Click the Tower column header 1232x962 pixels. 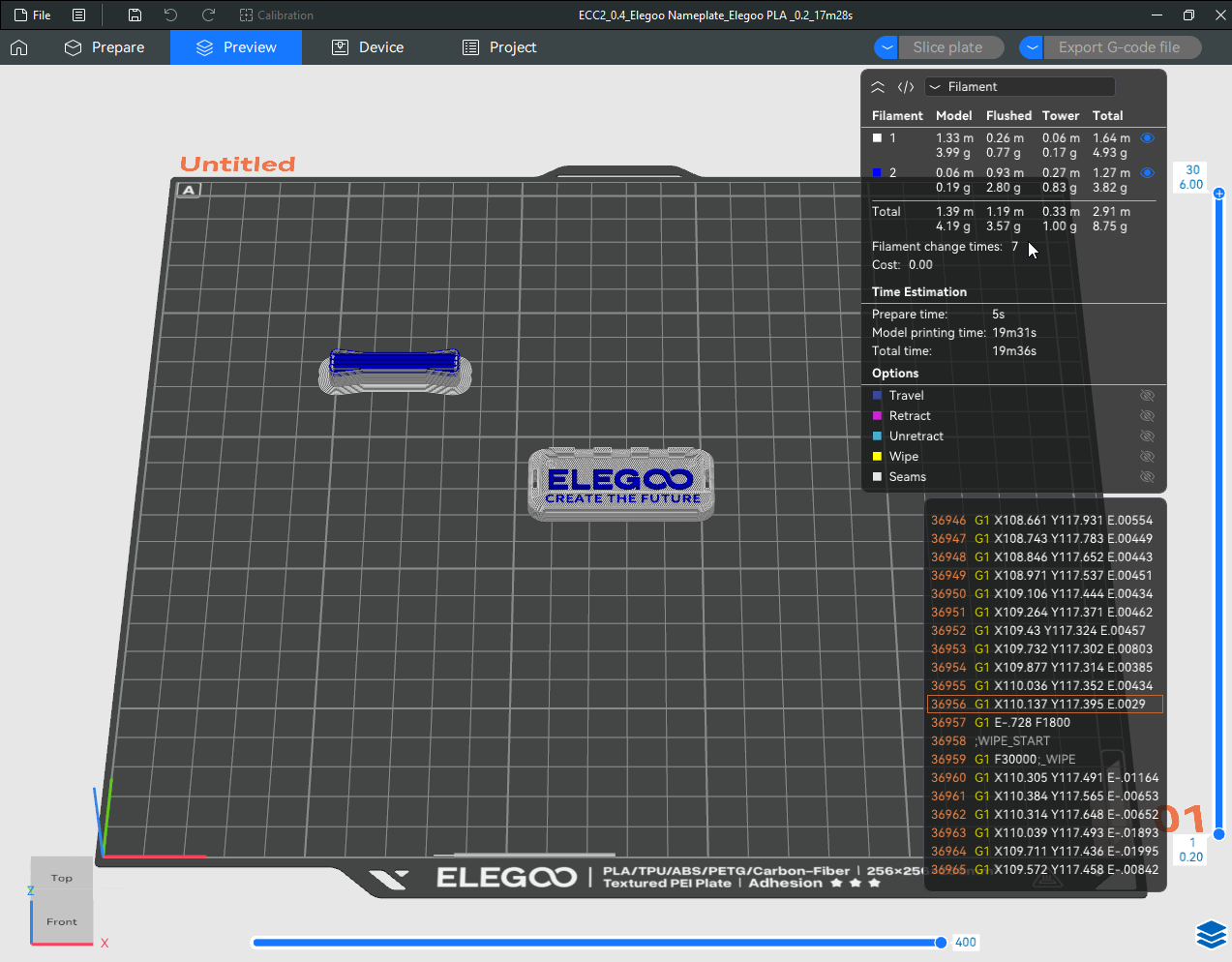point(1061,116)
